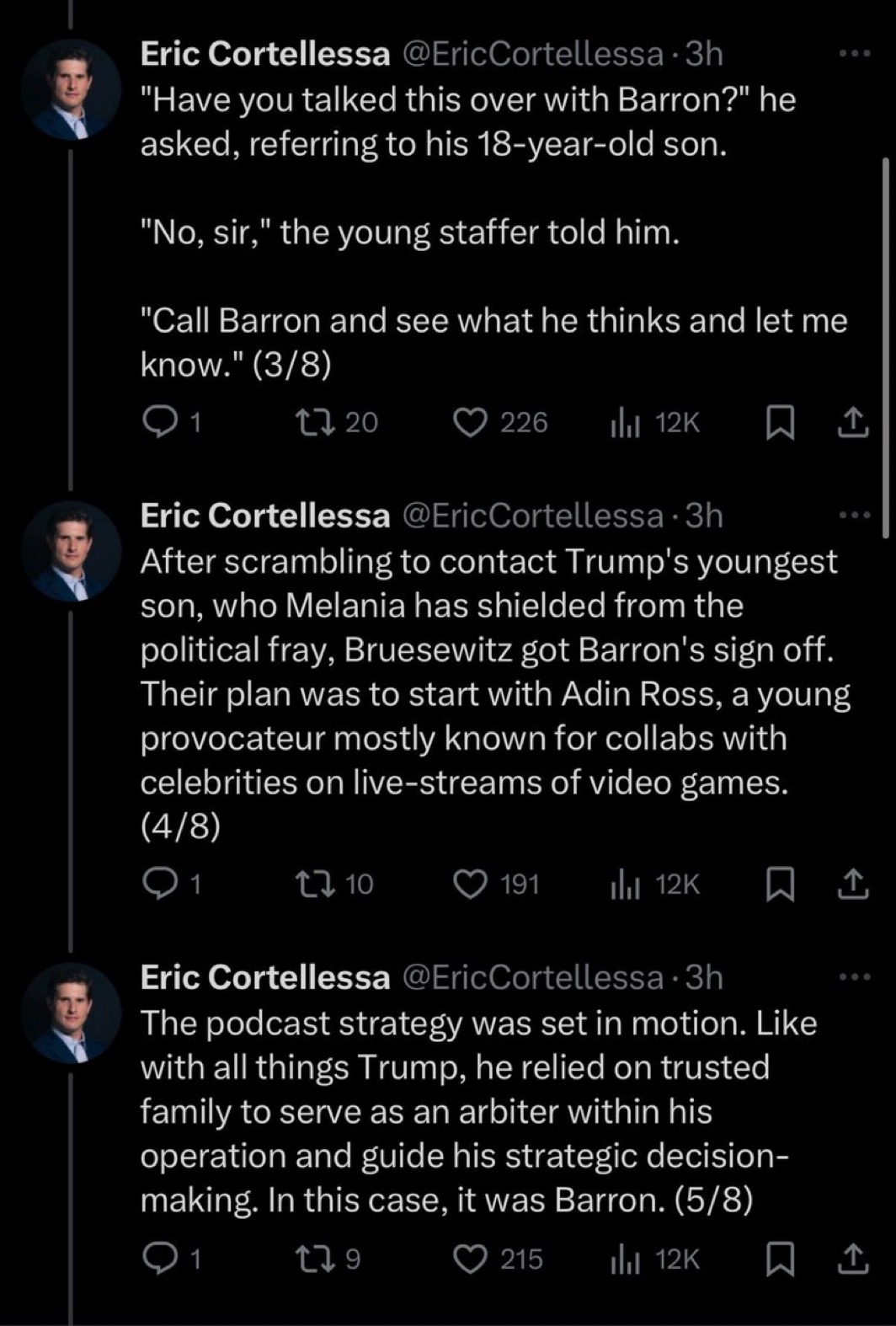Like the (4/8) tweet with 191 likes
This screenshot has width=896, height=1326.
pos(470,883)
